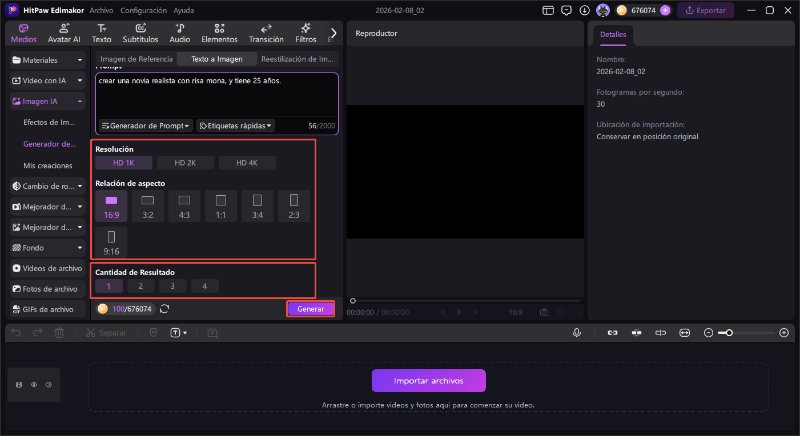This screenshot has height=436, width=800.
Task: Select HD 2K resolution
Action: tap(186, 163)
